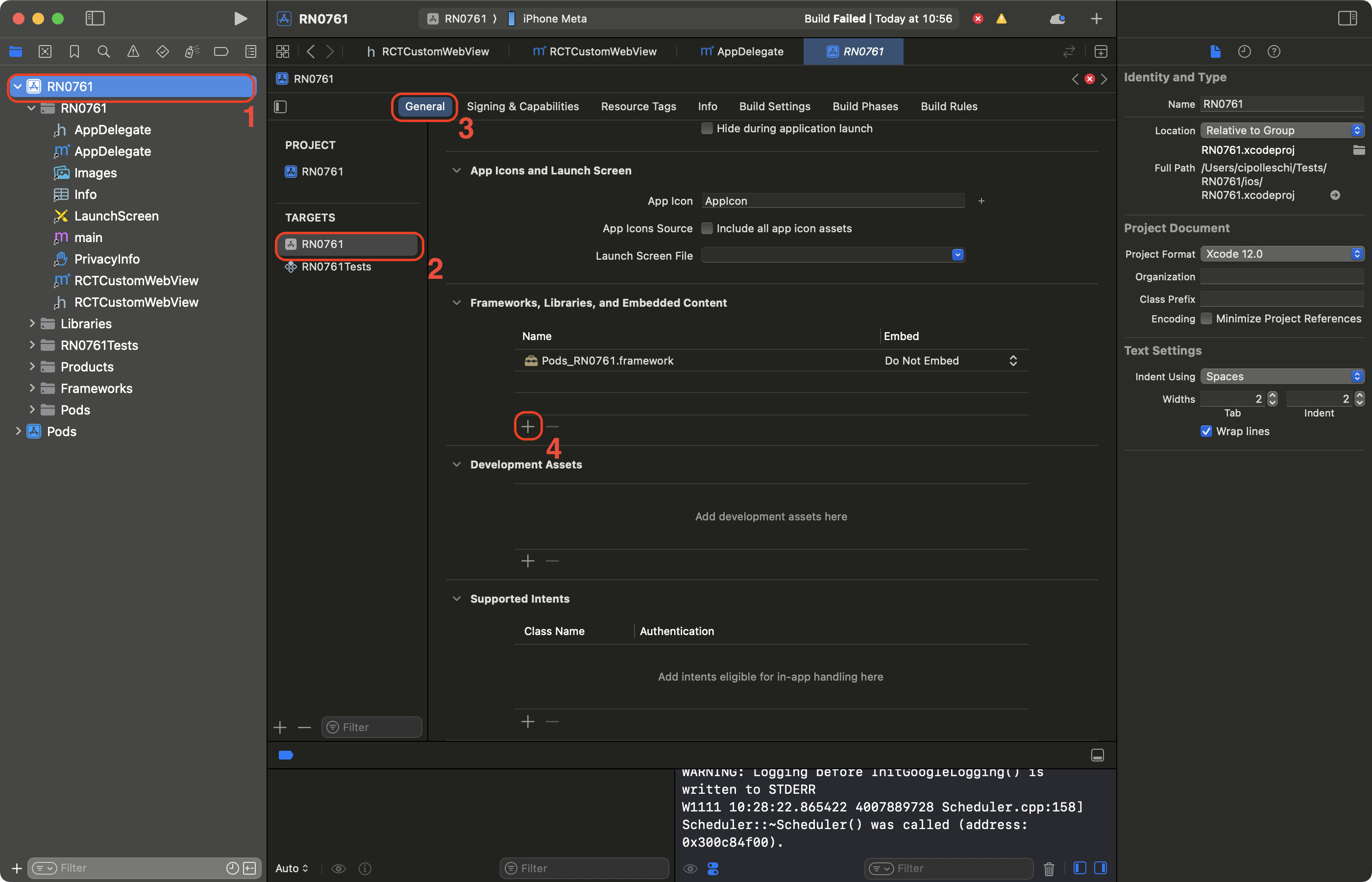
Task: Open the Bookmarks navigator icon
Action: (74, 51)
